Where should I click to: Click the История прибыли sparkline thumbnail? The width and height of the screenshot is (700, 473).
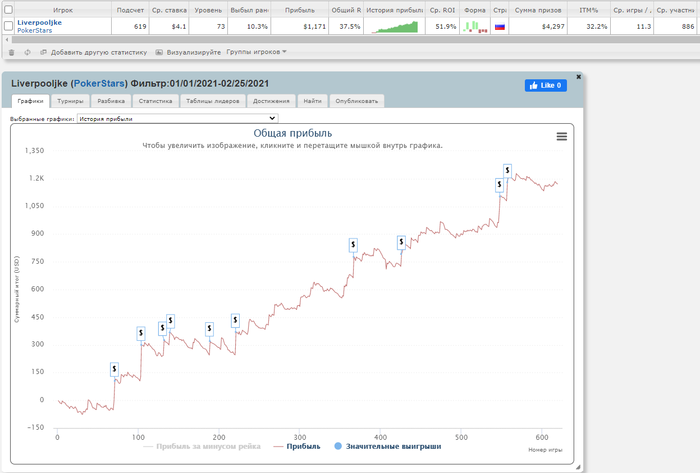pyautogui.click(x=395, y=27)
